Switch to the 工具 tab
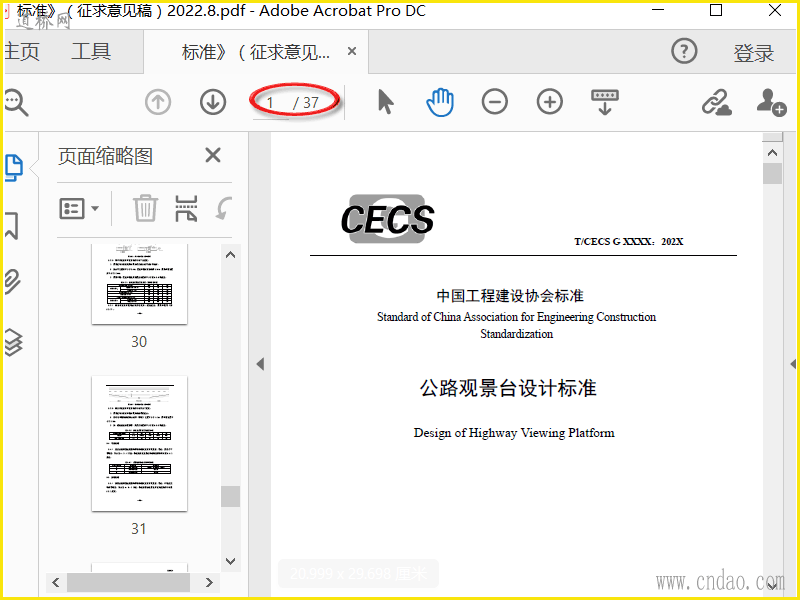The width and height of the screenshot is (800, 600). pyautogui.click(x=91, y=52)
